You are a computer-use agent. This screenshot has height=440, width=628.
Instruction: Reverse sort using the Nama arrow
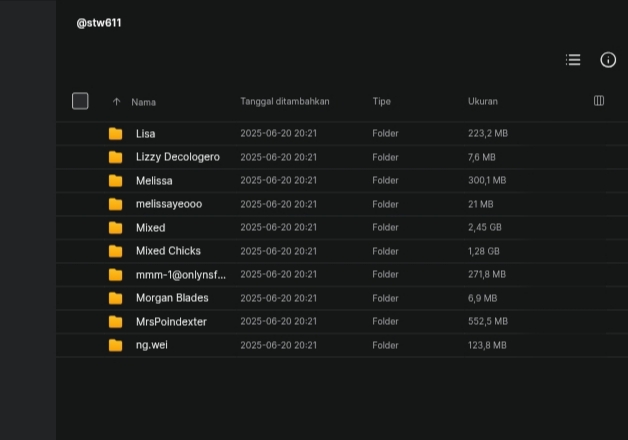click(x=116, y=102)
